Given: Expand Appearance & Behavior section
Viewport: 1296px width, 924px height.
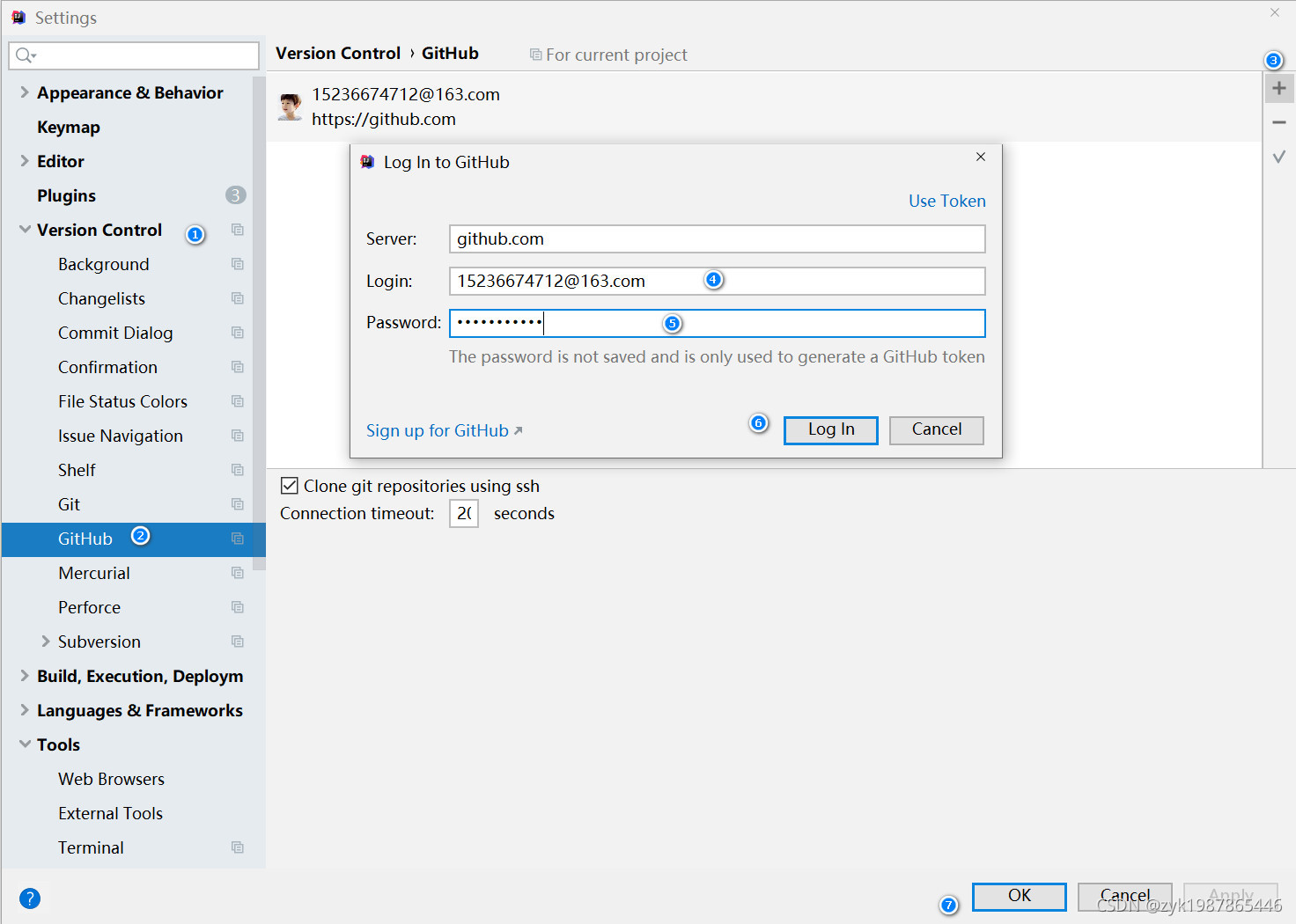Looking at the screenshot, I should pyautogui.click(x=25, y=92).
